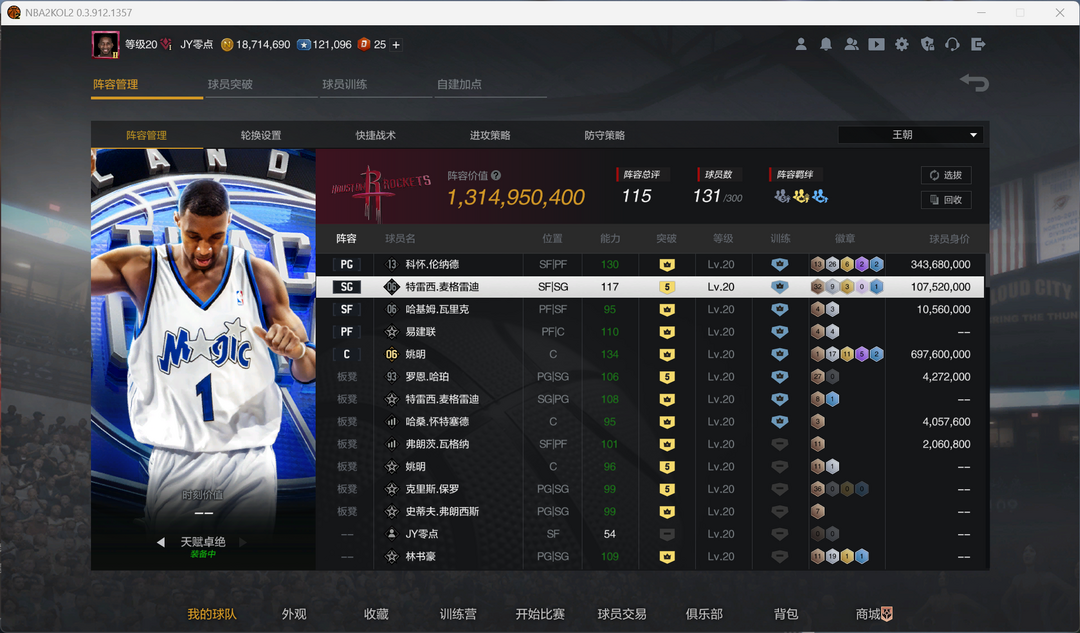Click the 选拔 button
1080x633 pixels.
946,175
